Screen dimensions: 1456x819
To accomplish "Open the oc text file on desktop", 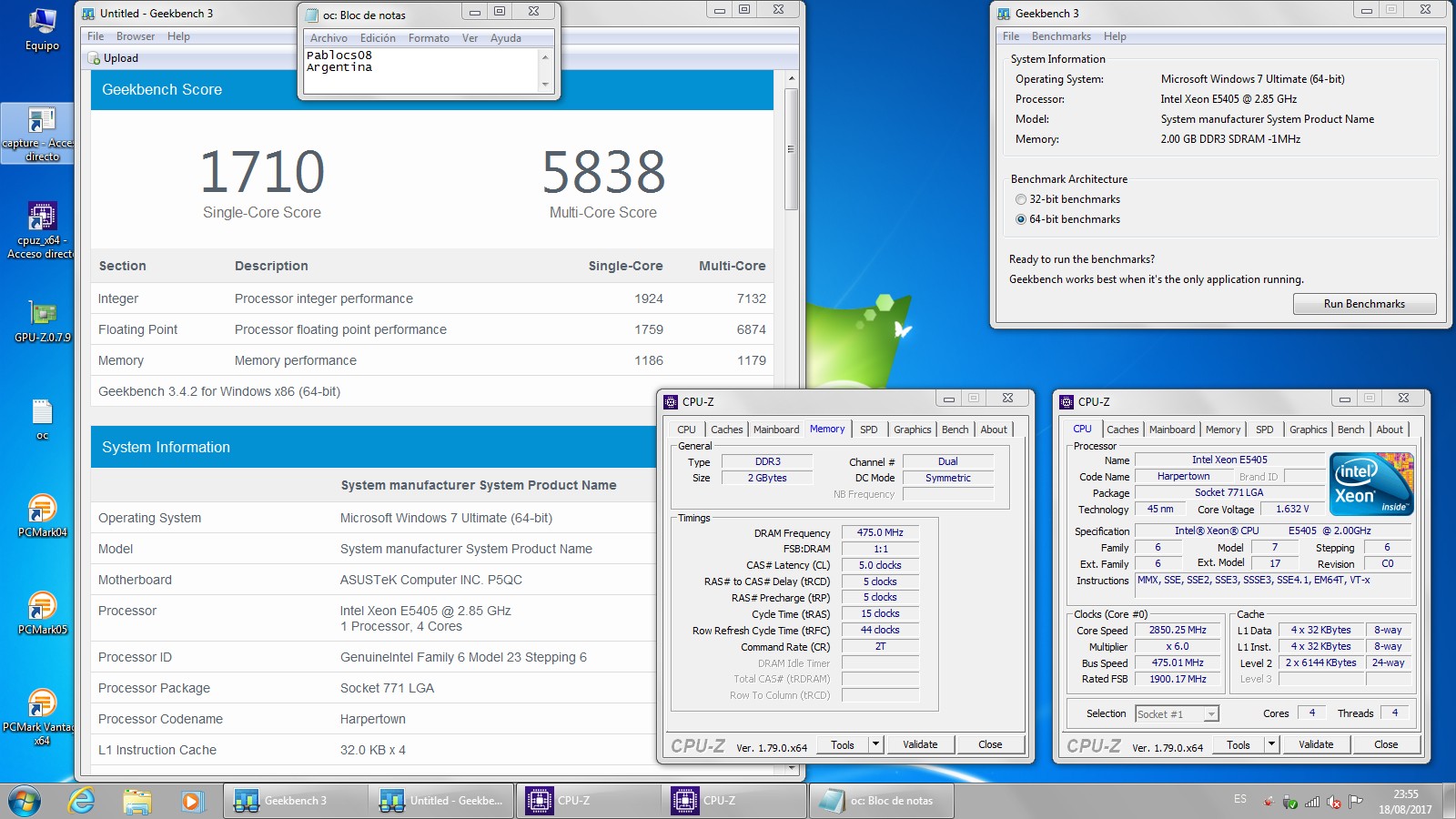I will pos(42,420).
